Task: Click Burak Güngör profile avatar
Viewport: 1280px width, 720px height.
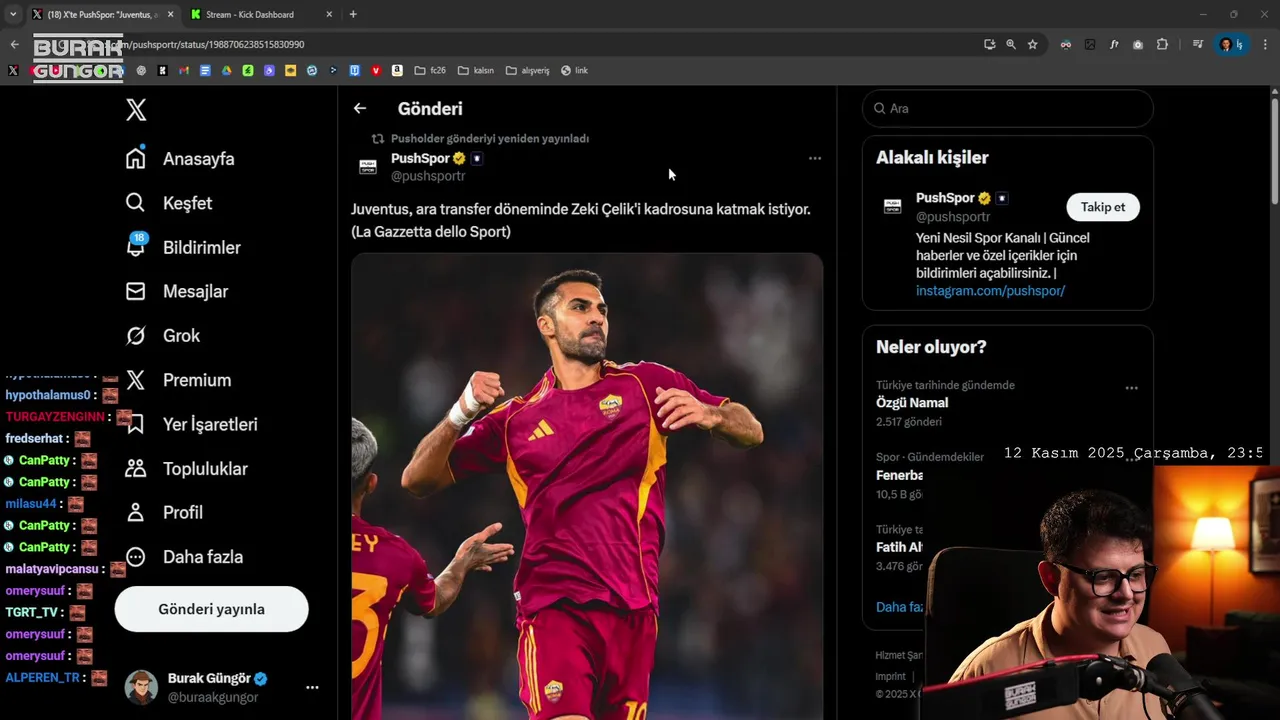Action: [141, 687]
